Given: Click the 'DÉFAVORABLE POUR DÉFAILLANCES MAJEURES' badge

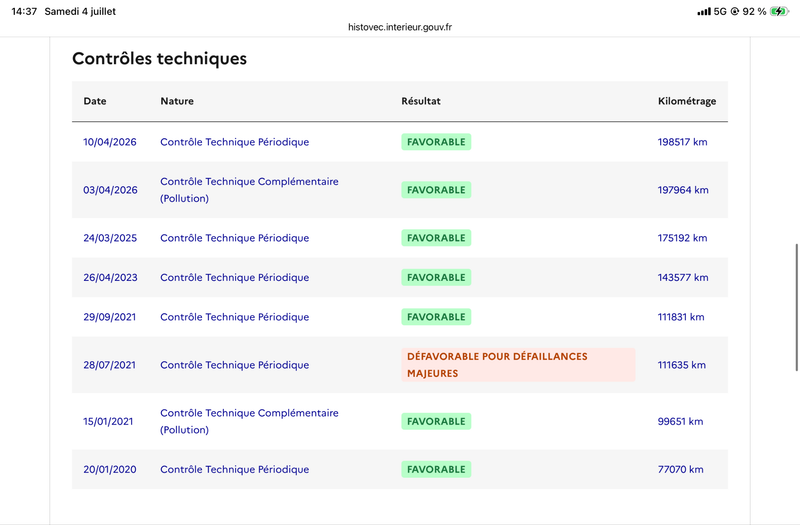Looking at the screenshot, I should point(518,365).
